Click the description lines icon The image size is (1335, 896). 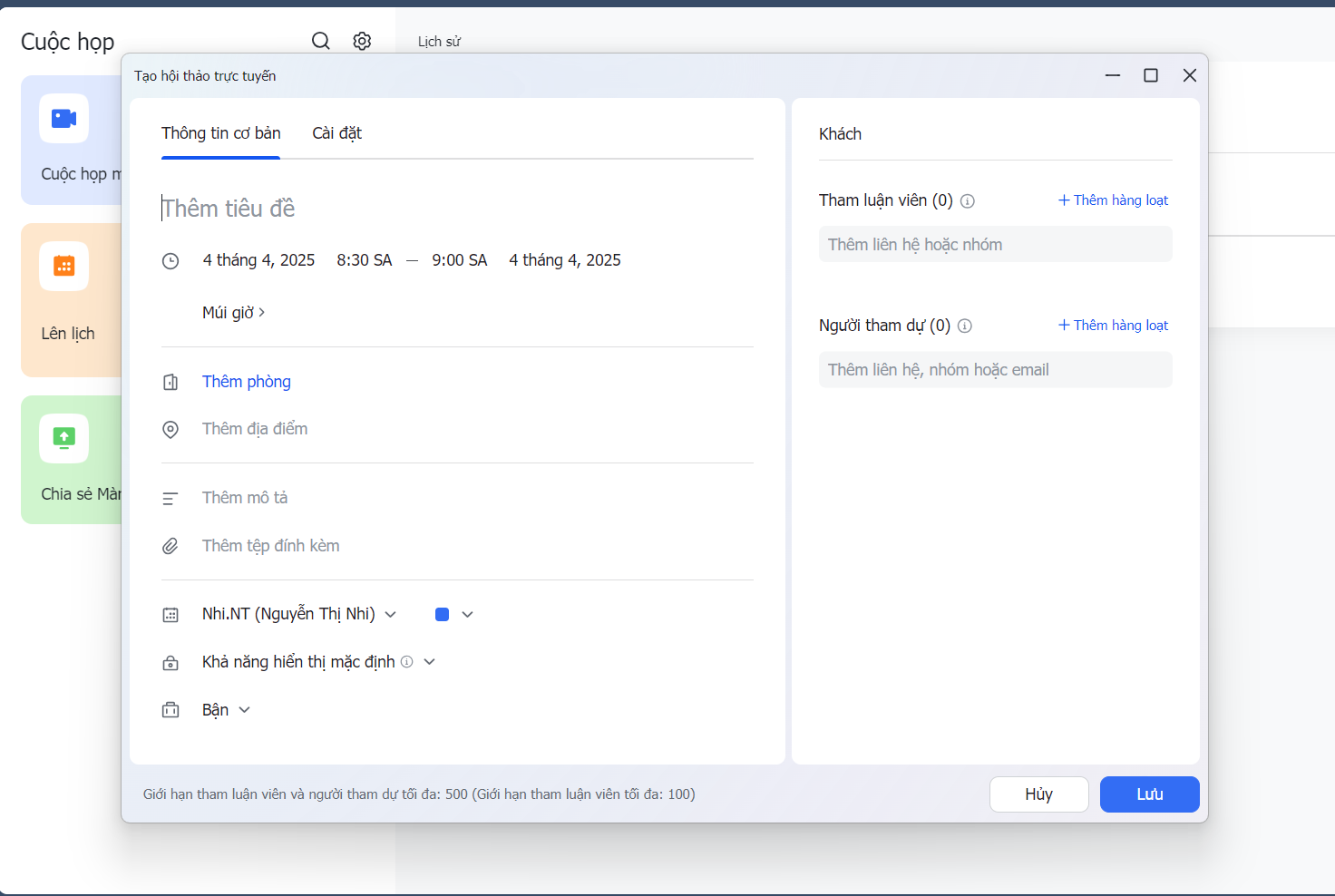(x=170, y=499)
